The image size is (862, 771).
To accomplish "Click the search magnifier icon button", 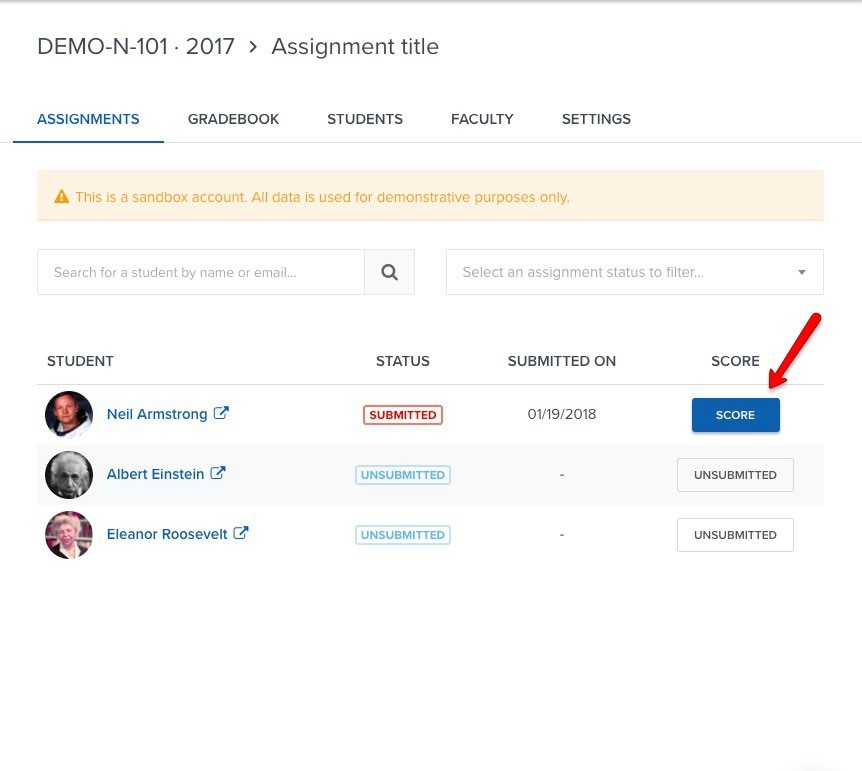I will click(389, 272).
